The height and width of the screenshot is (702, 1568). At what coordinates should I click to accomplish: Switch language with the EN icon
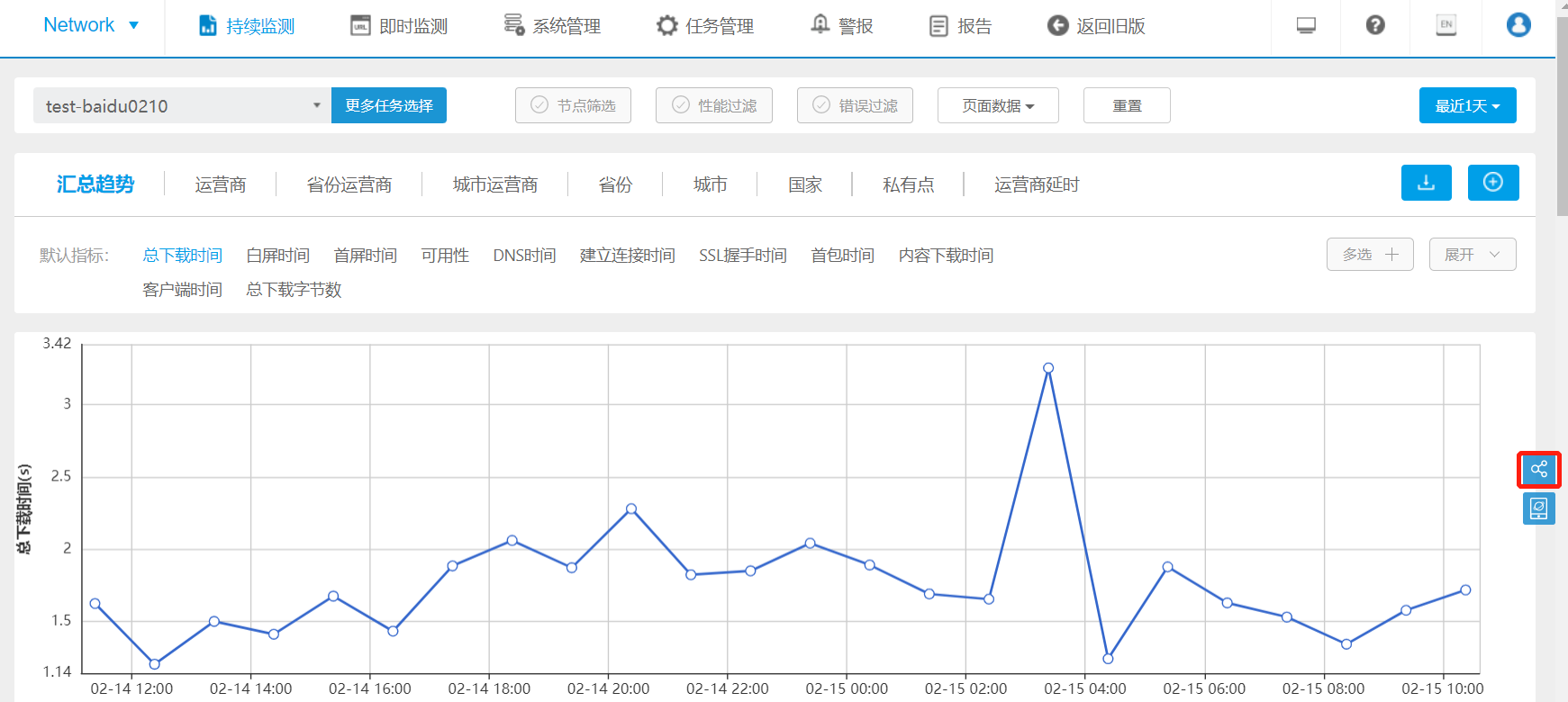pos(1446,25)
